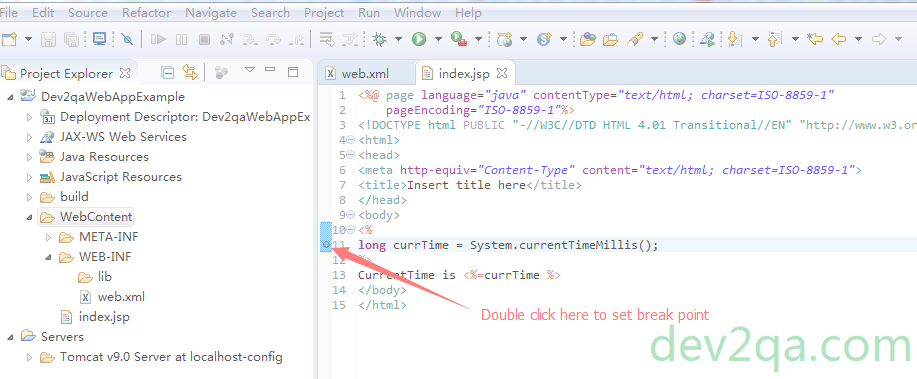
Task: Expand the Java Resources node
Action: pyautogui.click(x=30, y=157)
